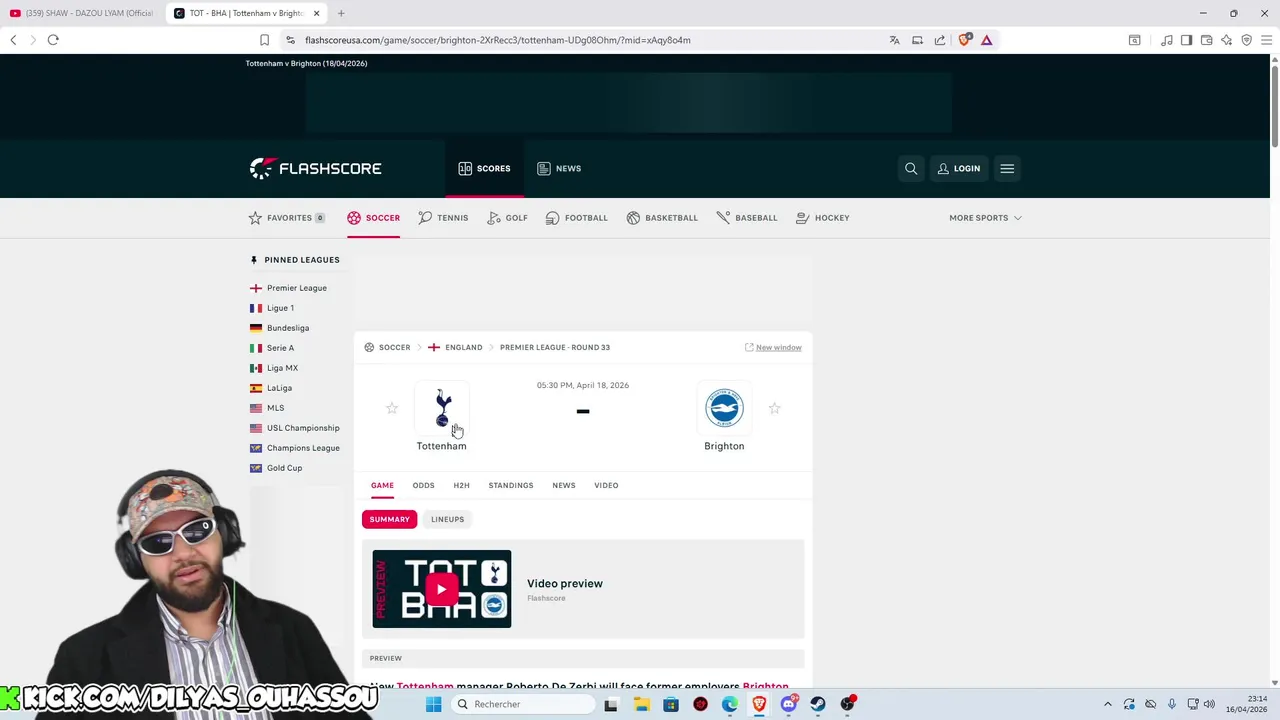Open a new browser tab with plus
The width and height of the screenshot is (1280, 720).
[341, 13]
